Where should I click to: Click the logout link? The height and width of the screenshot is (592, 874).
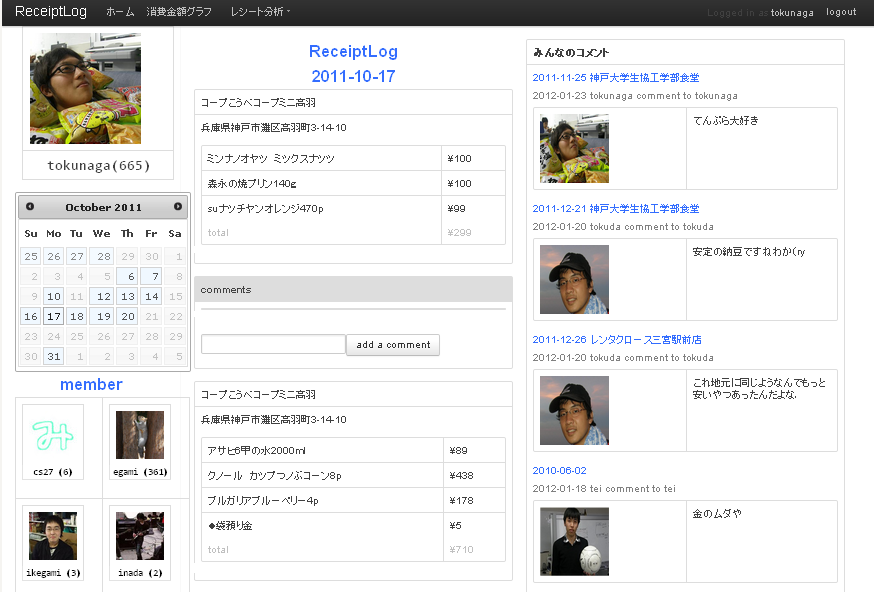pos(841,12)
